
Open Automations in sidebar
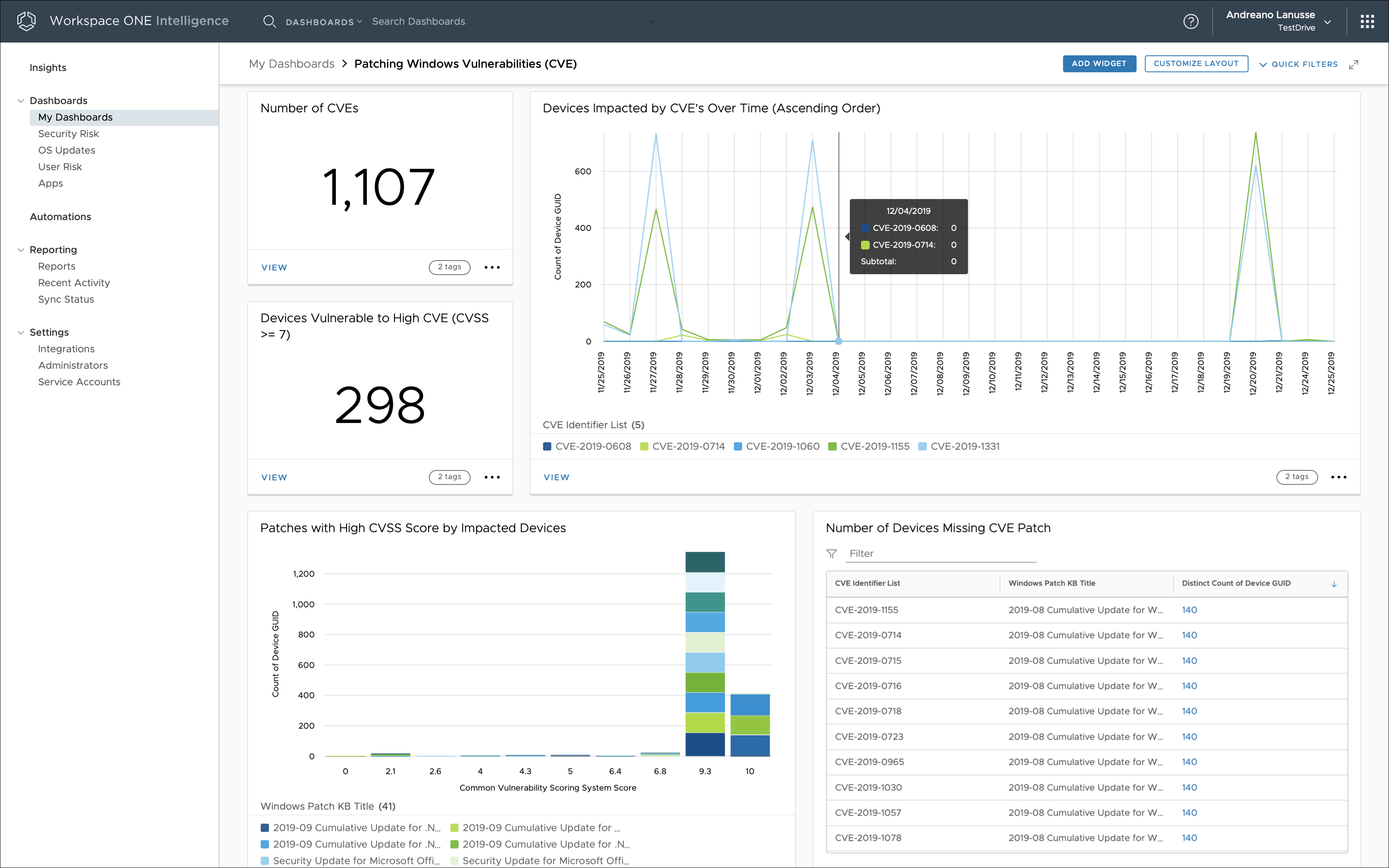[60, 216]
